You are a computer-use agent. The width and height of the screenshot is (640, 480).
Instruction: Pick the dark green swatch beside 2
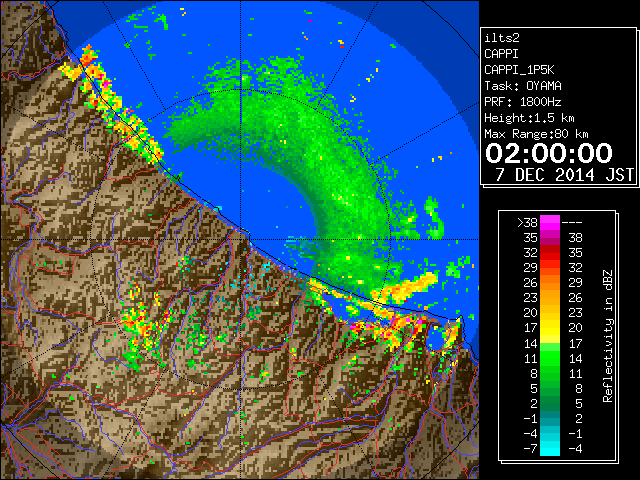(550, 403)
